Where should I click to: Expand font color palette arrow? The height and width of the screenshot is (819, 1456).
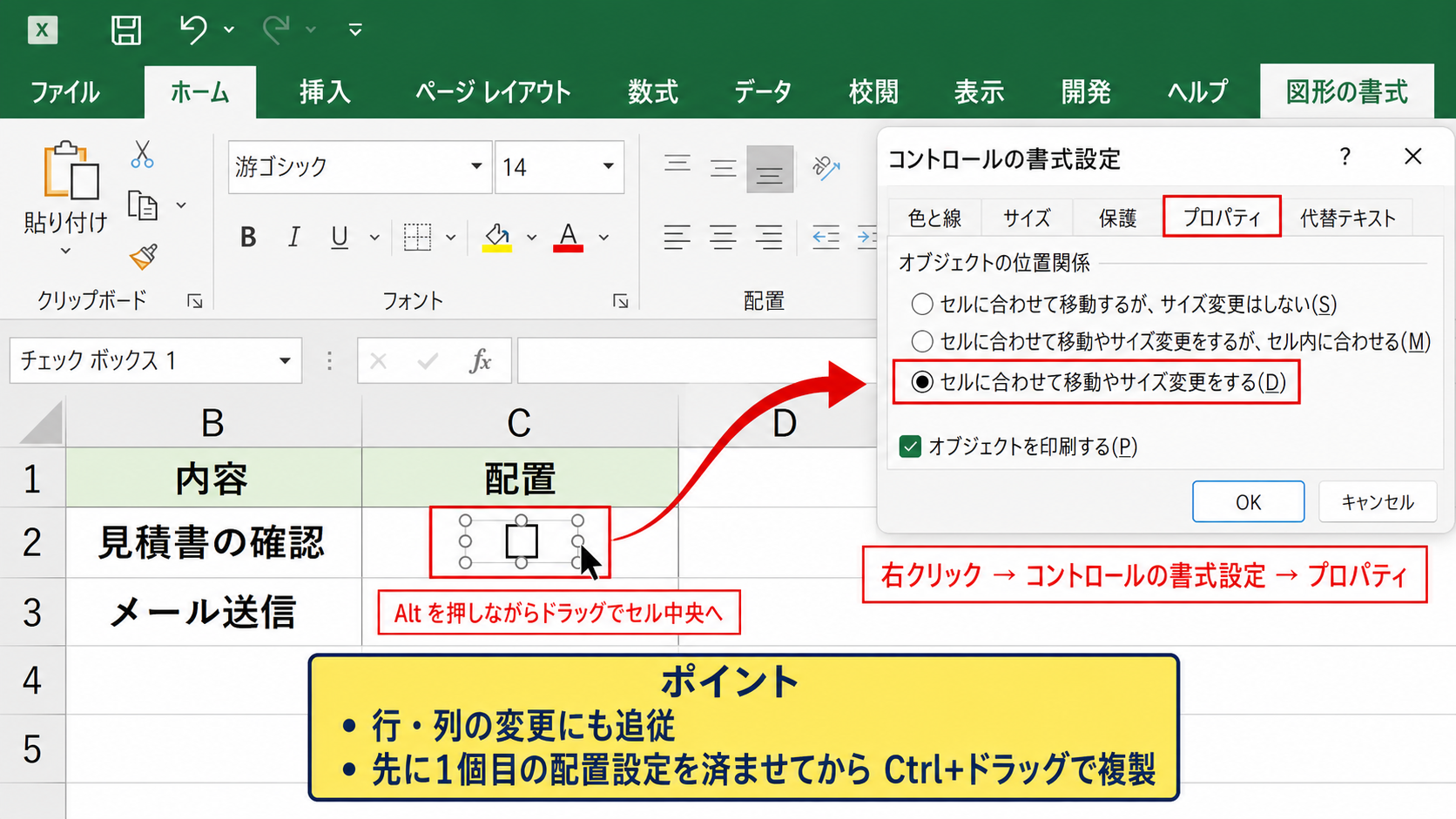click(x=603, y=237)
